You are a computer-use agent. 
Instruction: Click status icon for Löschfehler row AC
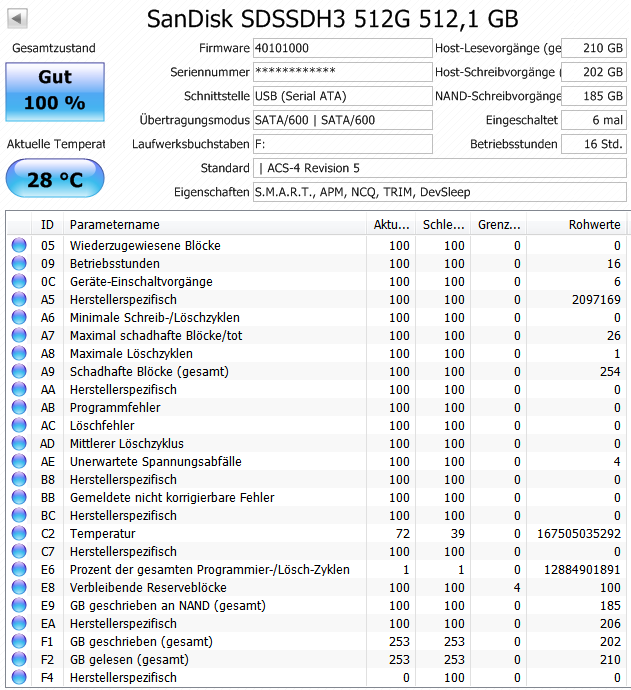click(19, 426)
